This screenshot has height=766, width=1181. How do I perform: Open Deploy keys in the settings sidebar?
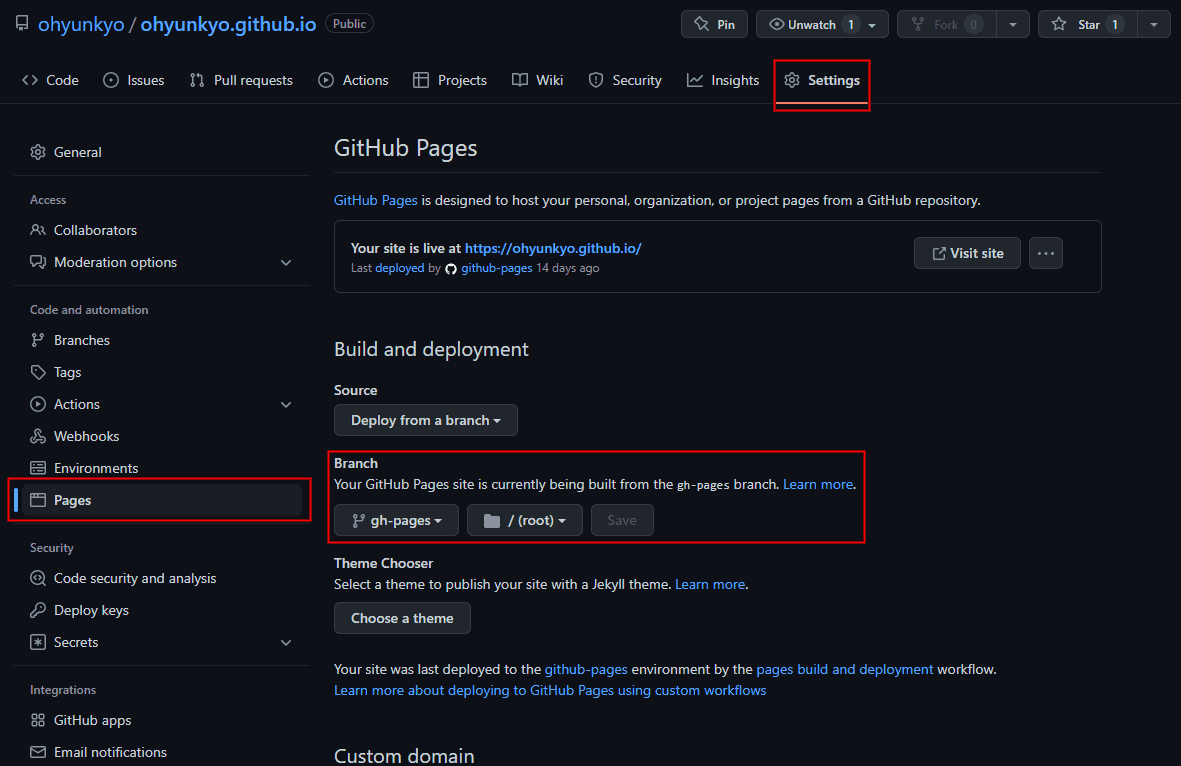pos(162,610)
